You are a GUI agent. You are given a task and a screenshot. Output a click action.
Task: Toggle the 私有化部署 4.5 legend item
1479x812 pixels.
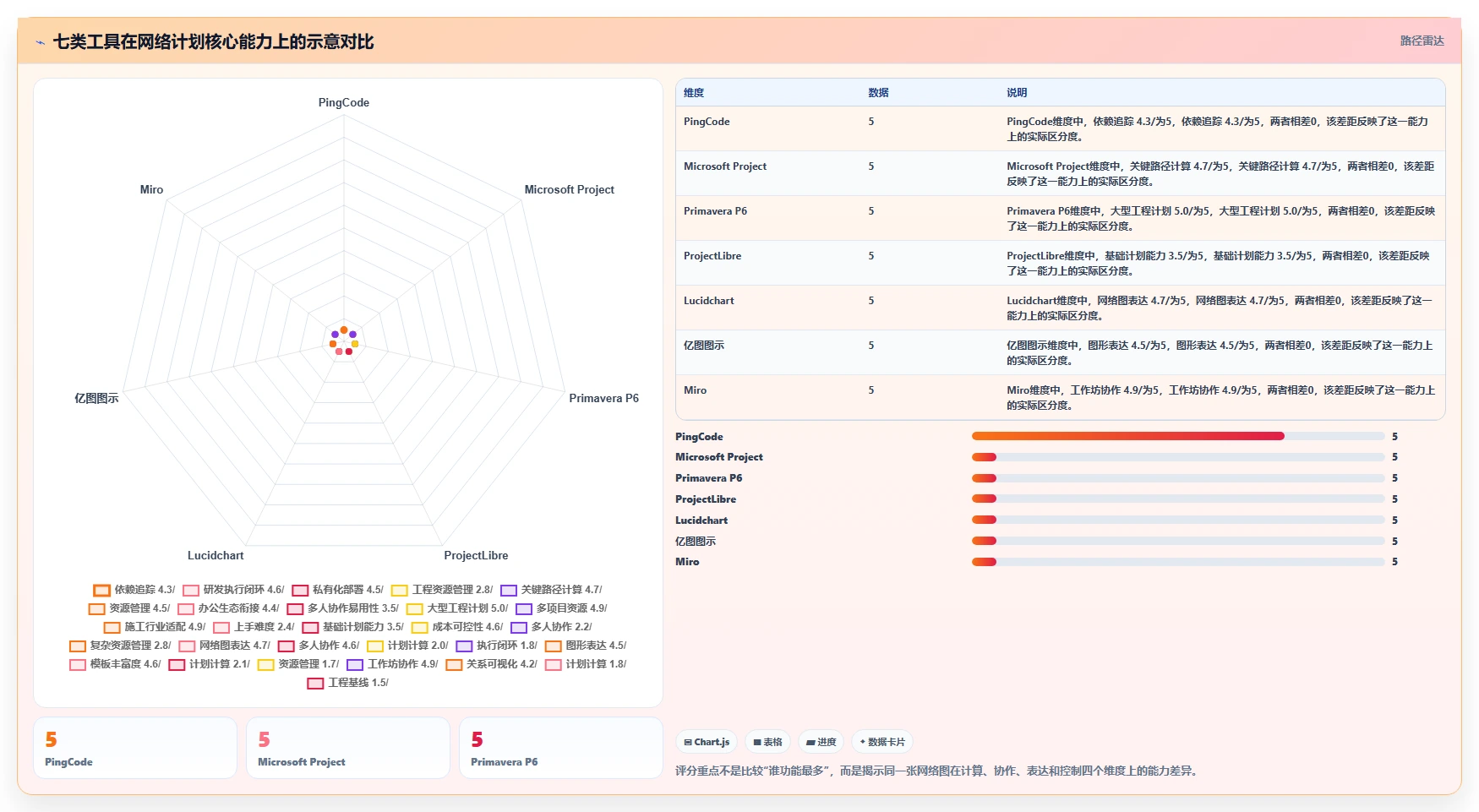coord(337,590)
